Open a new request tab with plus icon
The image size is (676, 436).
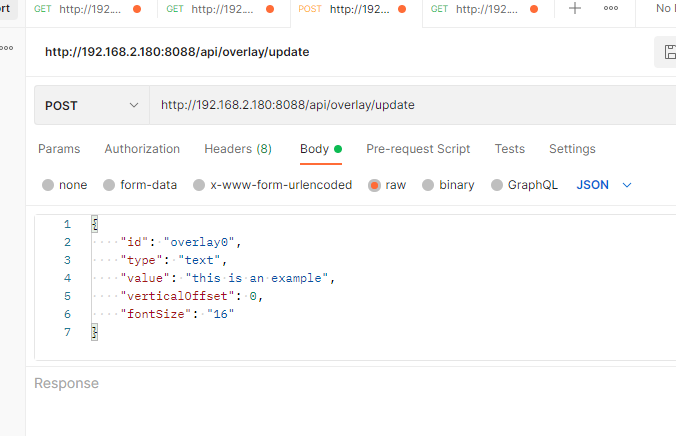point(575,9)
